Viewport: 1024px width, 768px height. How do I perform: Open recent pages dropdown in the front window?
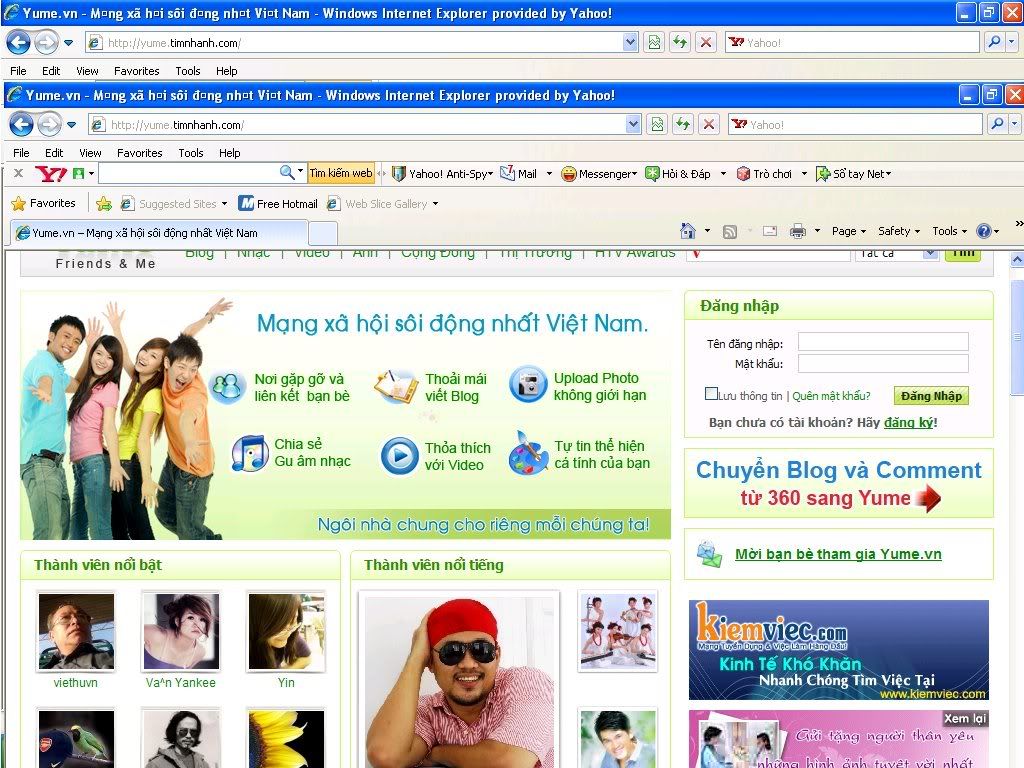click(72, 124)
